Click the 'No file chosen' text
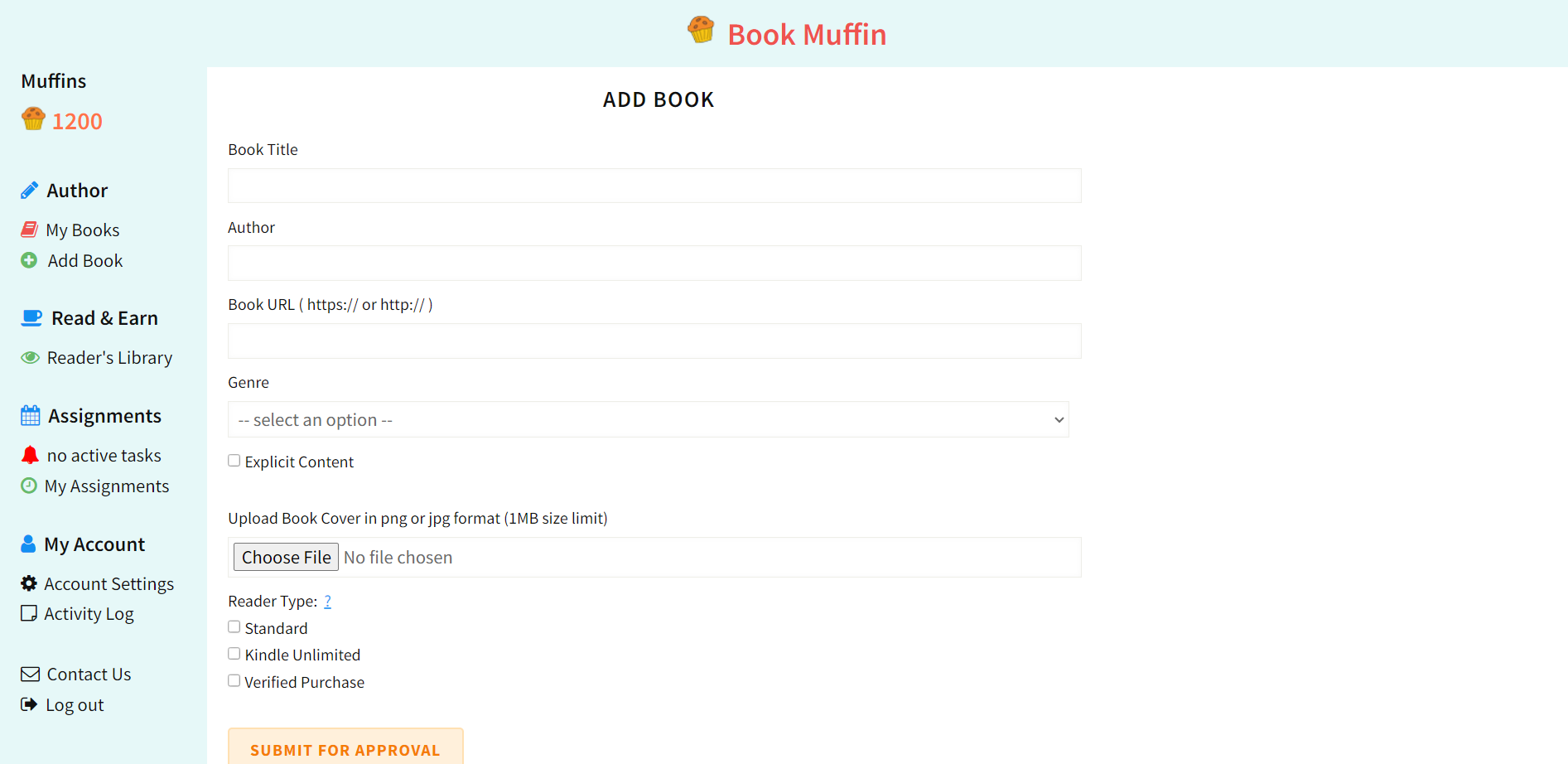1568x764 pixels. (x=398, y=558)
